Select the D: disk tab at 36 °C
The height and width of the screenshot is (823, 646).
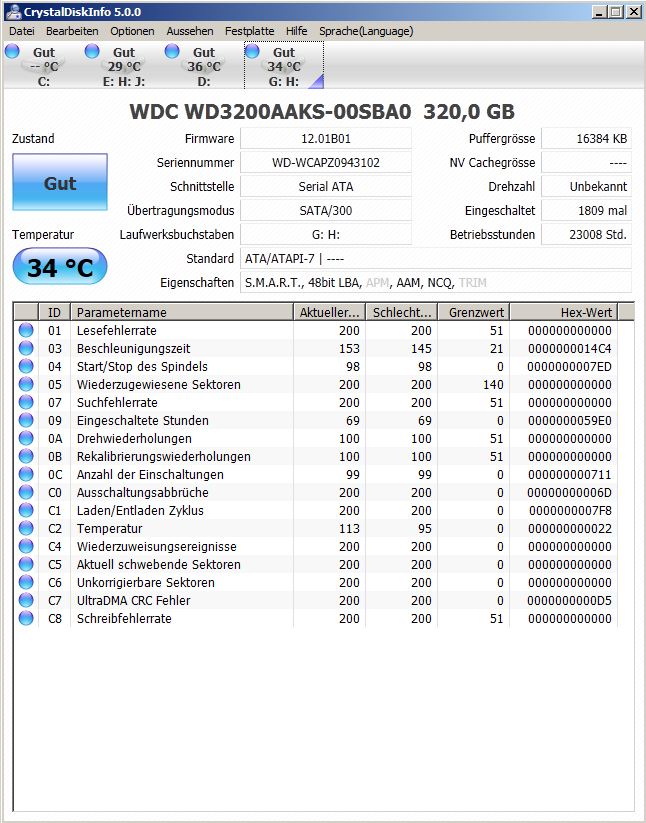(x=204, y=66)
